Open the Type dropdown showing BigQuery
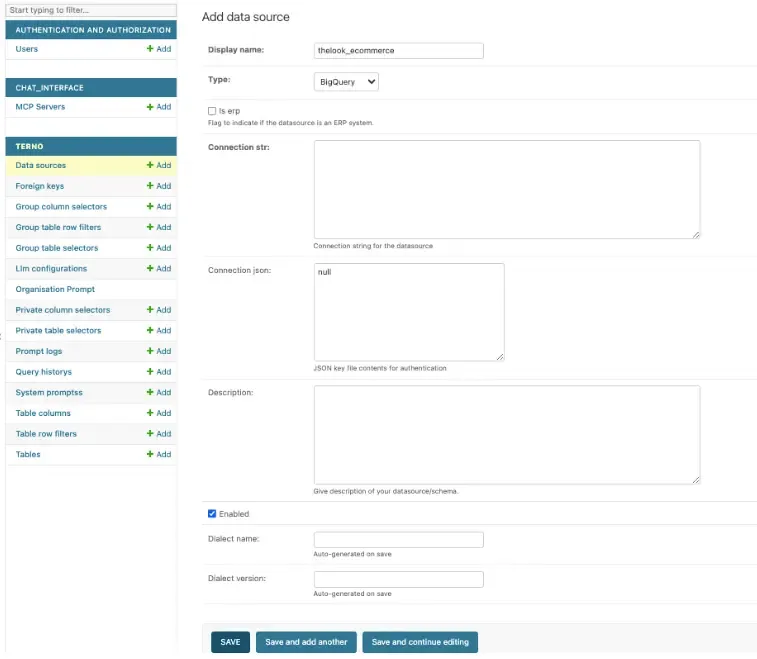This screenshot has height=659, width=757. click(x=346, y=81)
